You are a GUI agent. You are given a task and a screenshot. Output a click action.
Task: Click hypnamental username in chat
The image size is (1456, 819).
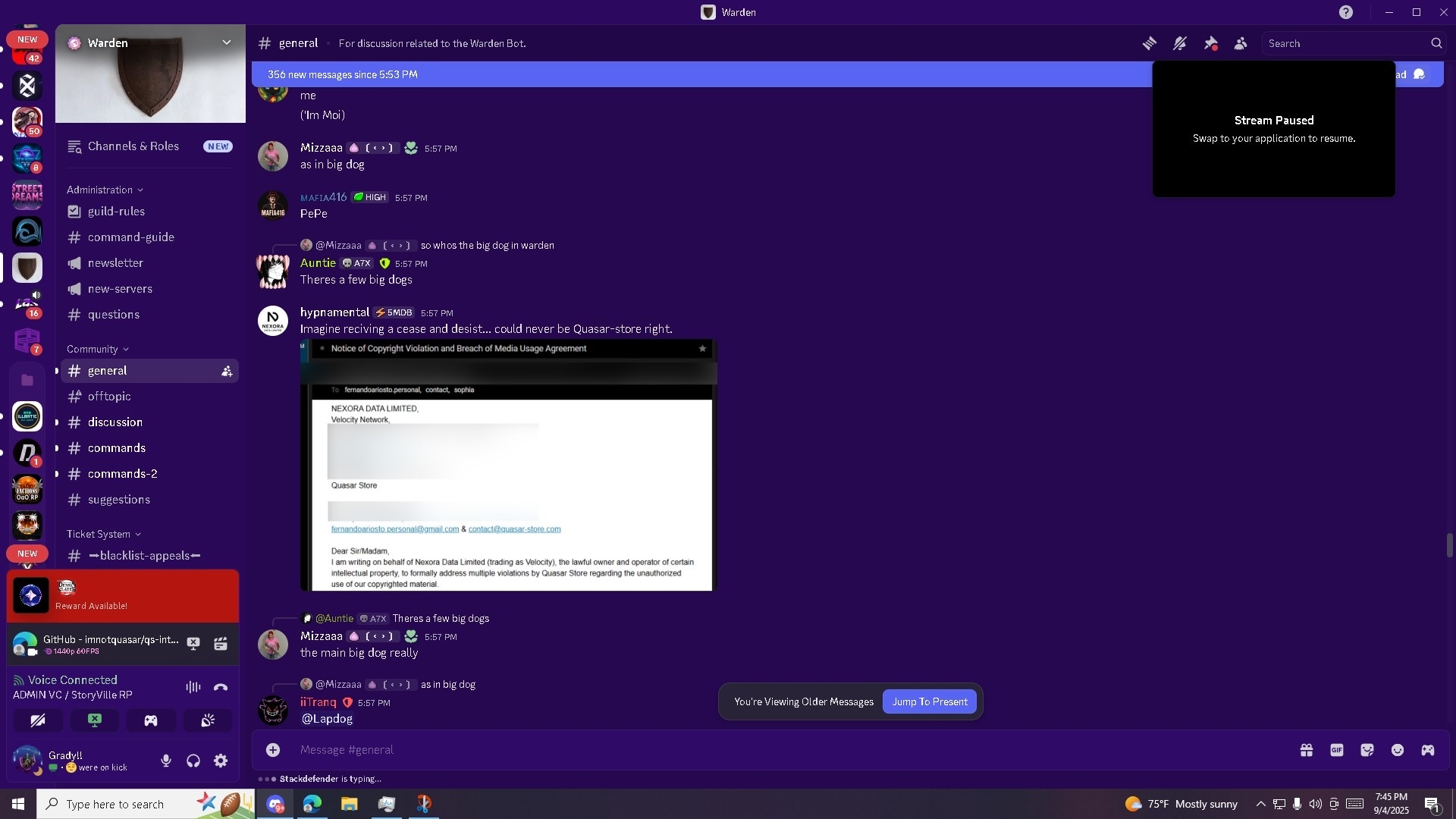(334, 312)
